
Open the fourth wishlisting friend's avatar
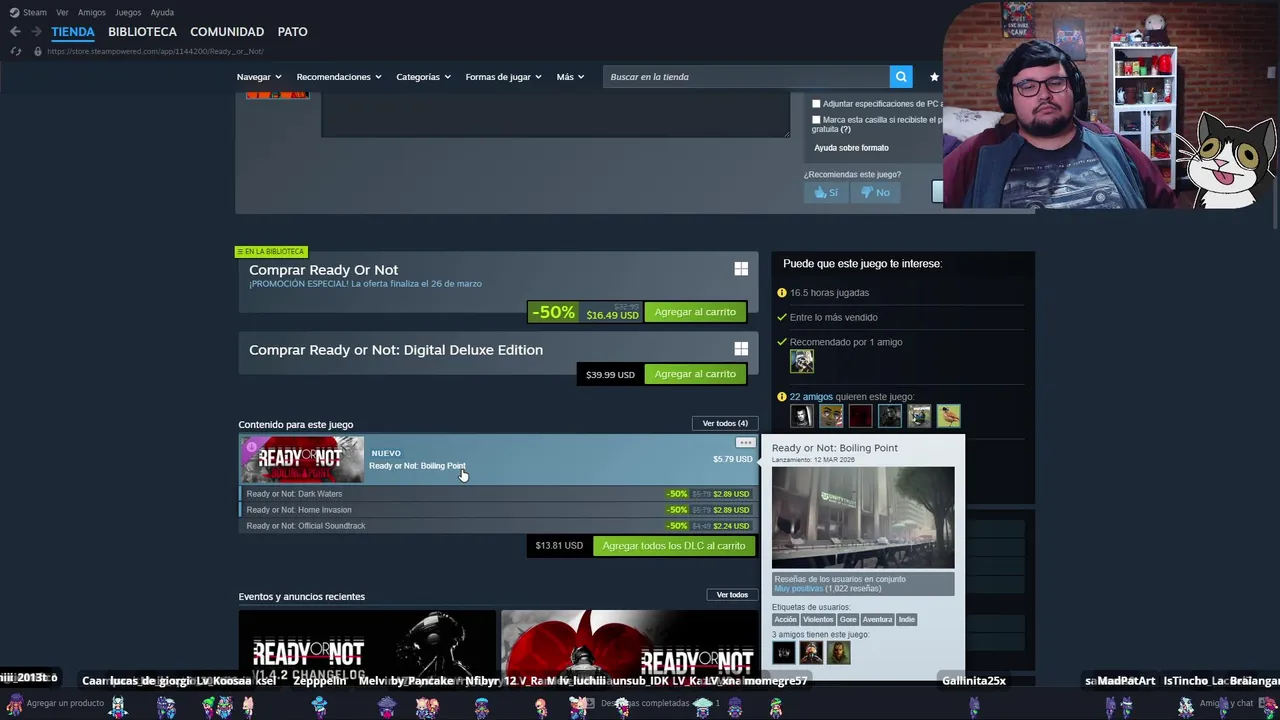click(x=890, y=415)
